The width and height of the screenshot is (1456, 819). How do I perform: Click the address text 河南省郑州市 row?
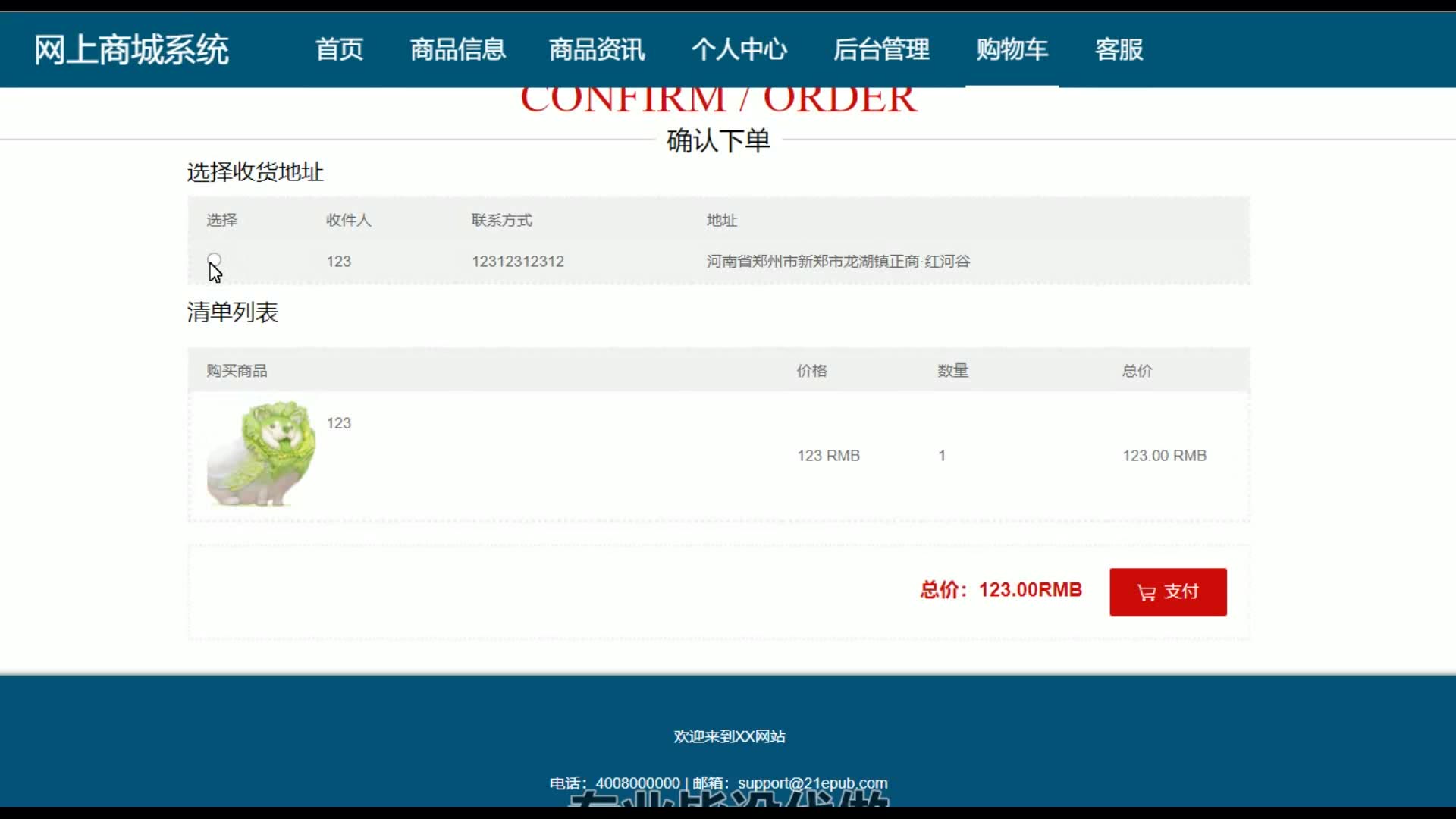click(x=838, y=262)
